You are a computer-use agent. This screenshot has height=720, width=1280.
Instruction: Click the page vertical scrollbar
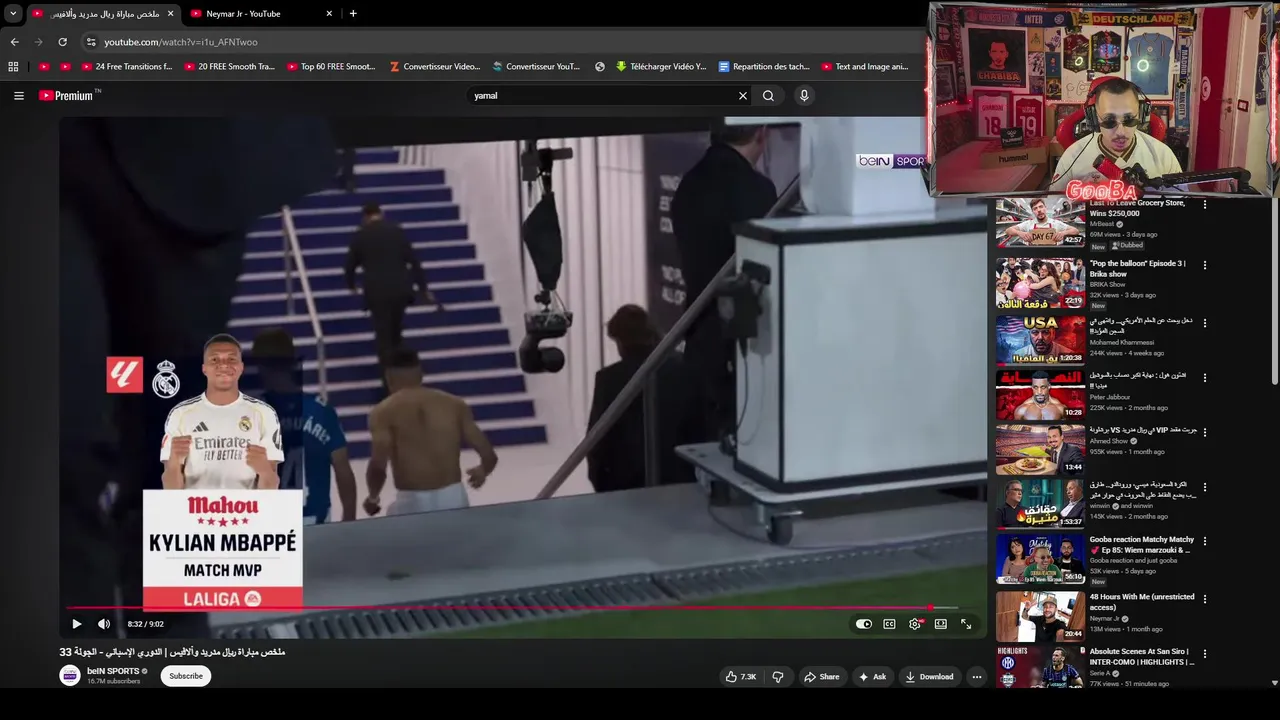tap(1274, 290)
